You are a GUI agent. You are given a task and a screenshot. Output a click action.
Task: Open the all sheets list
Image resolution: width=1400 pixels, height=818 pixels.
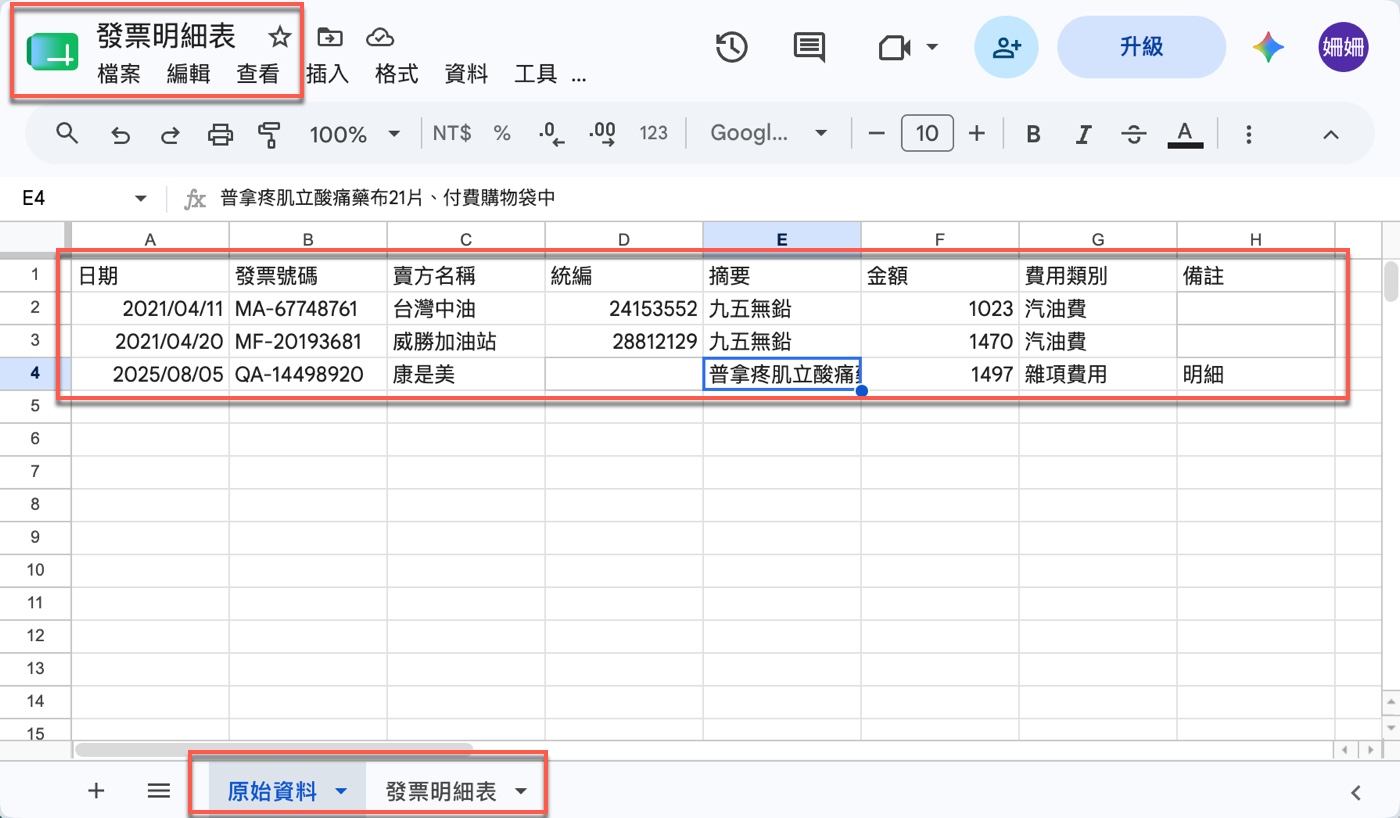[158, 791]
